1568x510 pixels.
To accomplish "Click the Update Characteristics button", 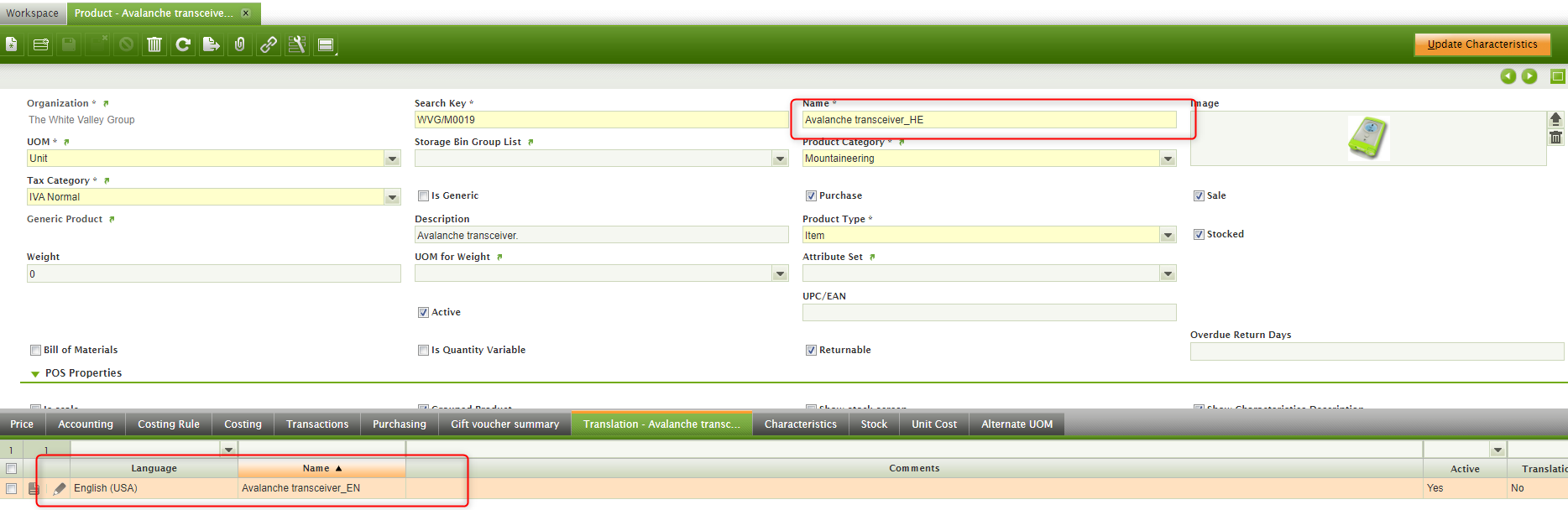I will [x=1482, y=44].
